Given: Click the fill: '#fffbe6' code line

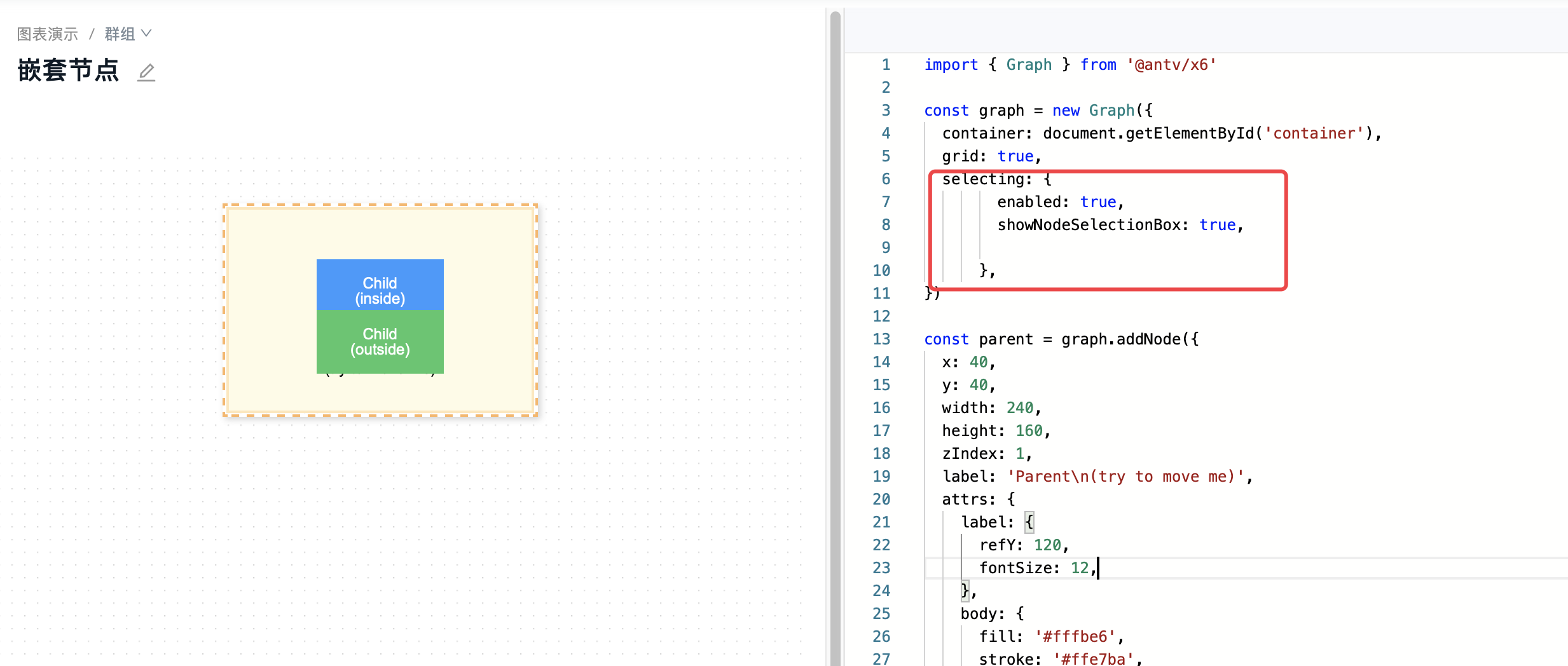Looking at the screenshot, I should click(x=1052, y=637).
